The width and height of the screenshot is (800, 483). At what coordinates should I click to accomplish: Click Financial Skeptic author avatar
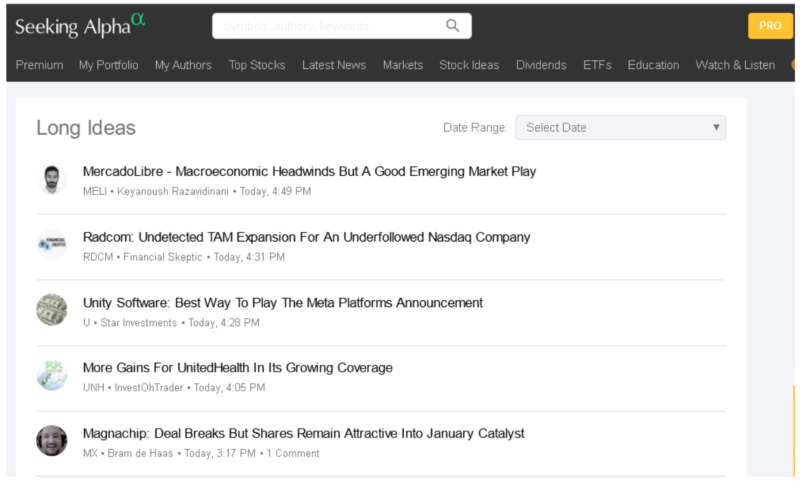(x=52, y=244)
